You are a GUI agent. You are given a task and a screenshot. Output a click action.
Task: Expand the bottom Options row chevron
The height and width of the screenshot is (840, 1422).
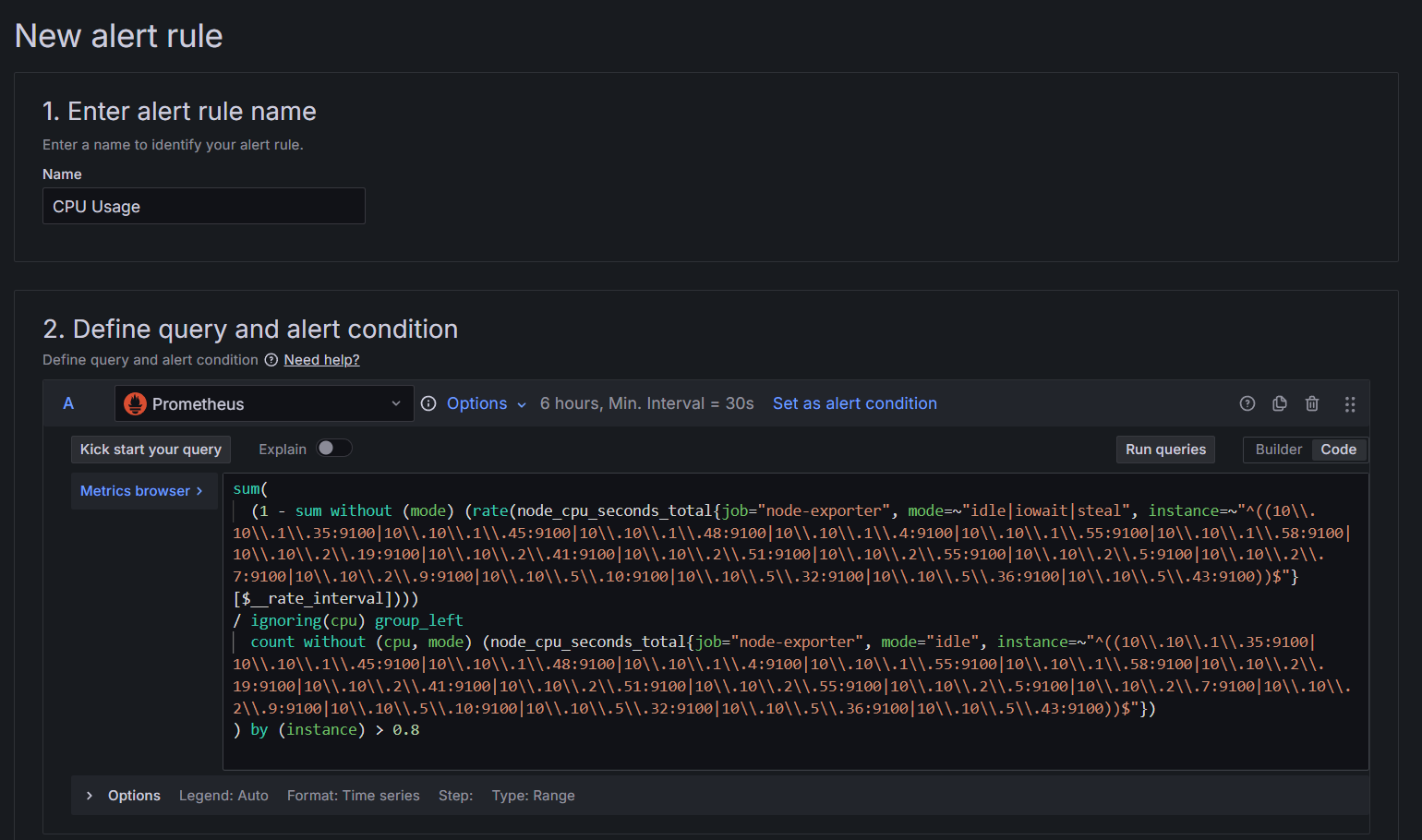(90, 796)
